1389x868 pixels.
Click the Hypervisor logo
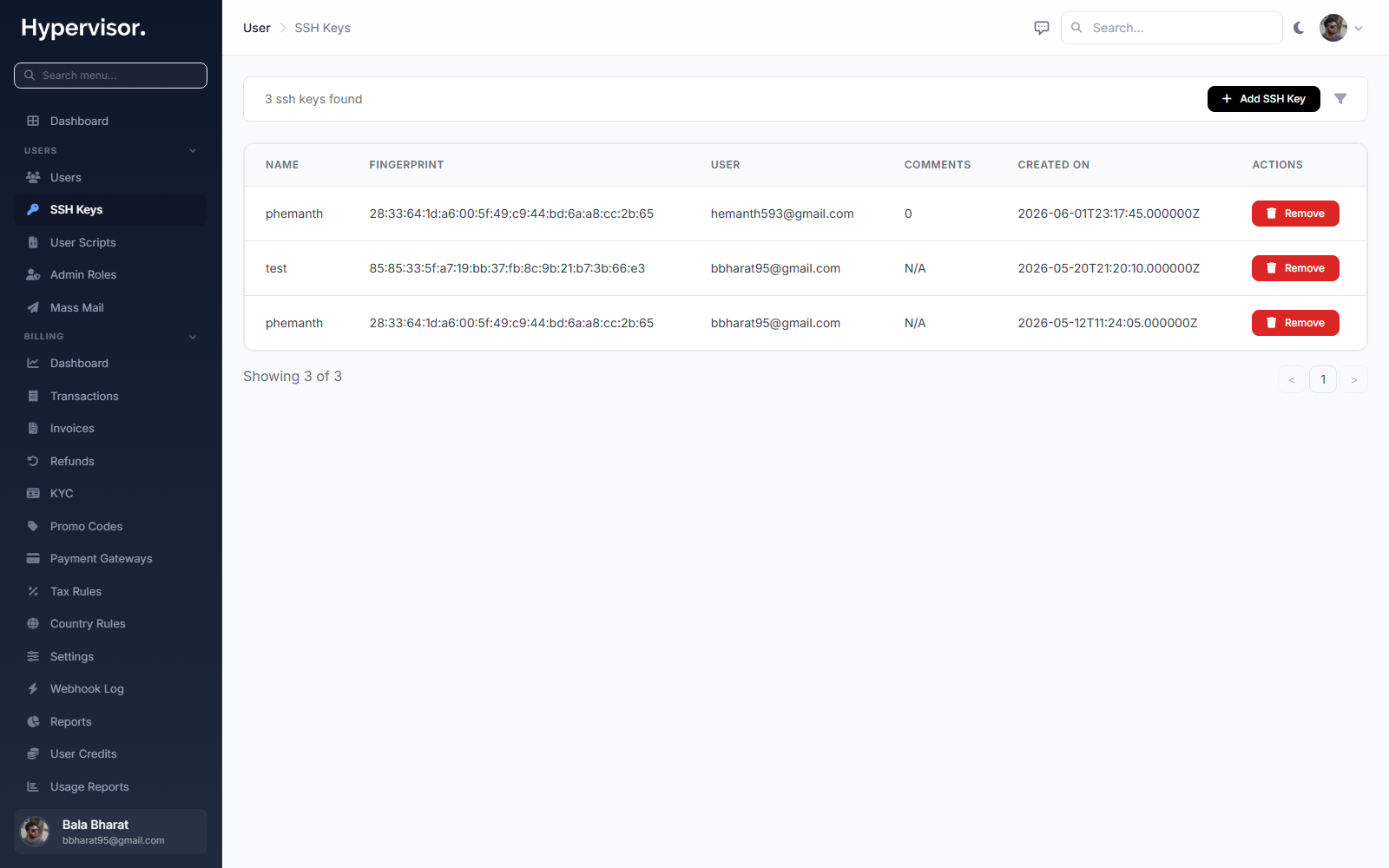[83, 28]
